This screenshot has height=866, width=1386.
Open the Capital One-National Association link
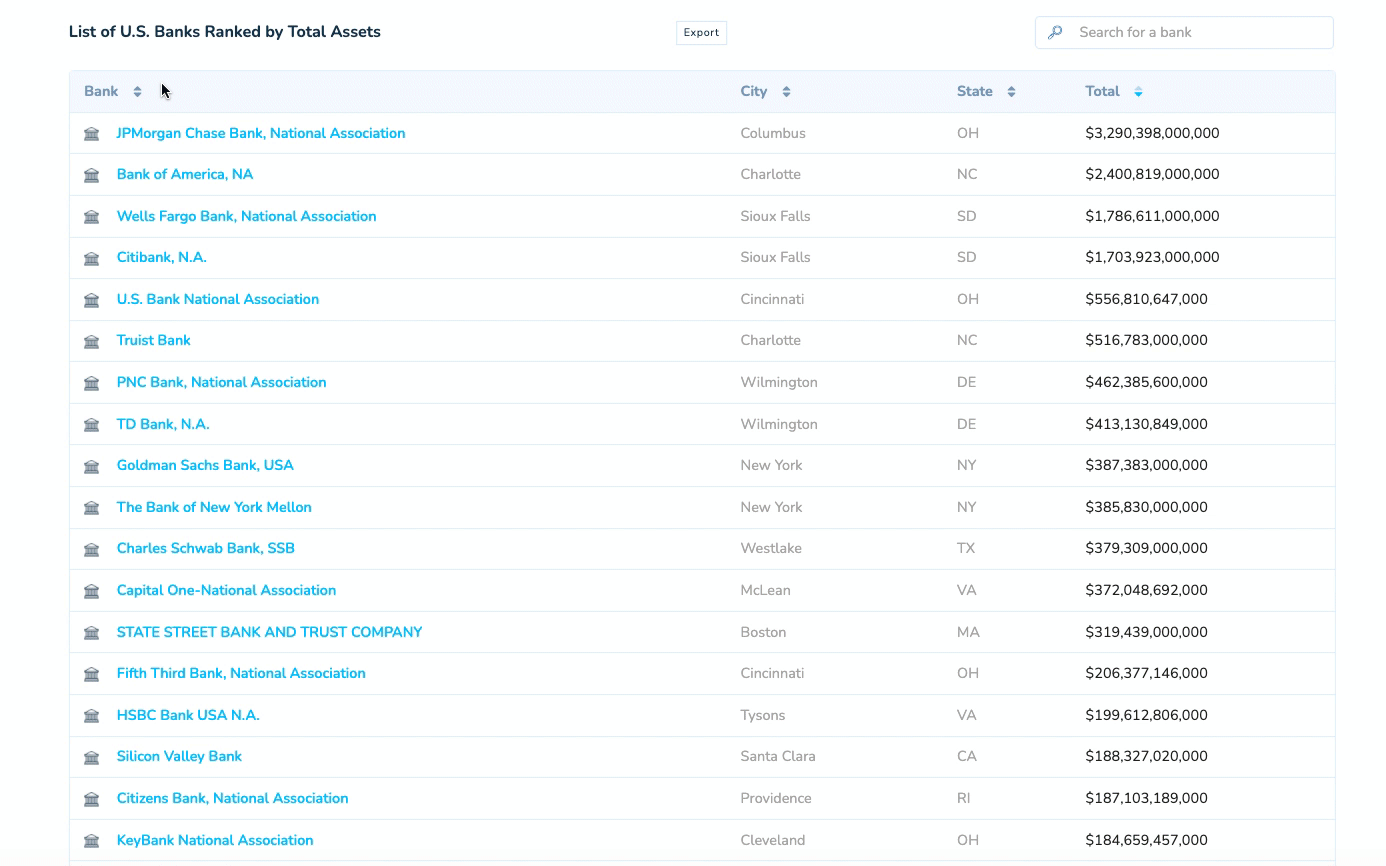[x=227, y=590]
